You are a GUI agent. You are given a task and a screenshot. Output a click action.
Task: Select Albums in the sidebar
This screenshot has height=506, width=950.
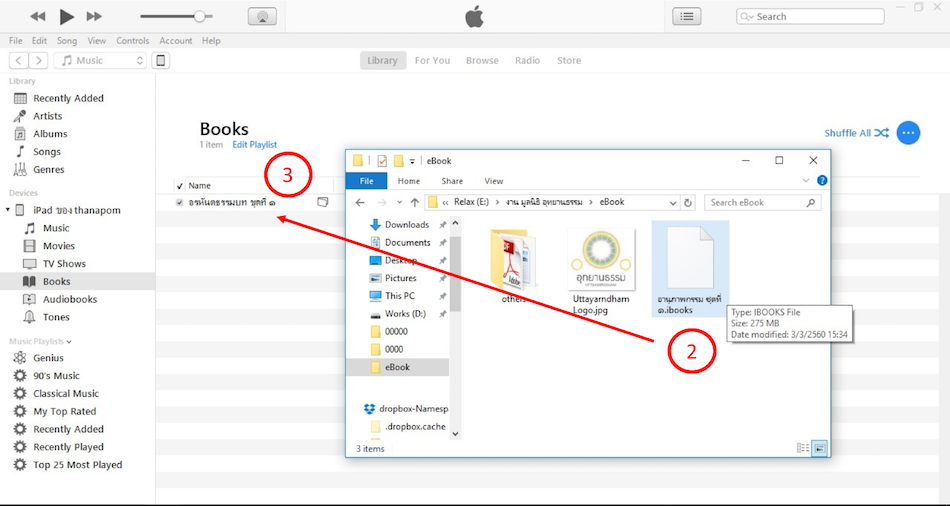(50, 134)
